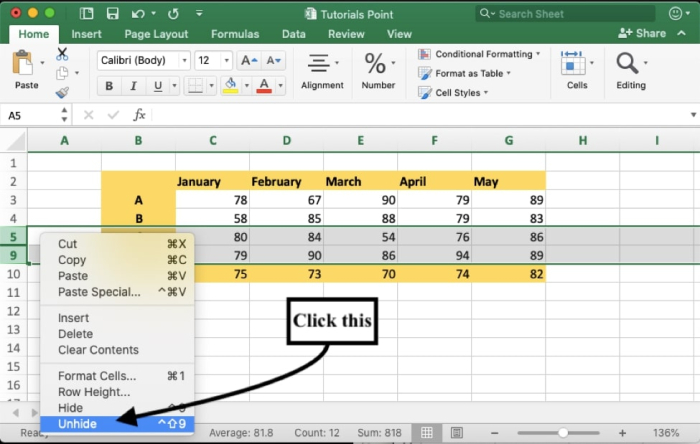Viewport: 700px width, 444px height.
Task: Open the font color dropdown arrow
Action: 281,86
